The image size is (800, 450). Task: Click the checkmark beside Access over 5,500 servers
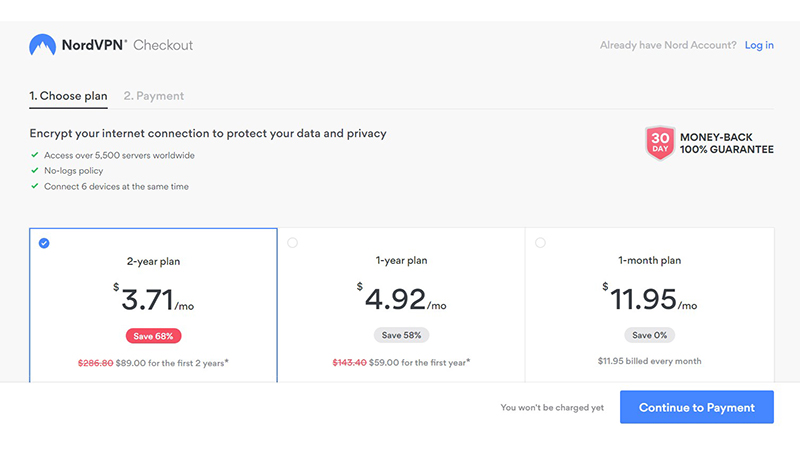coord(35,155)
